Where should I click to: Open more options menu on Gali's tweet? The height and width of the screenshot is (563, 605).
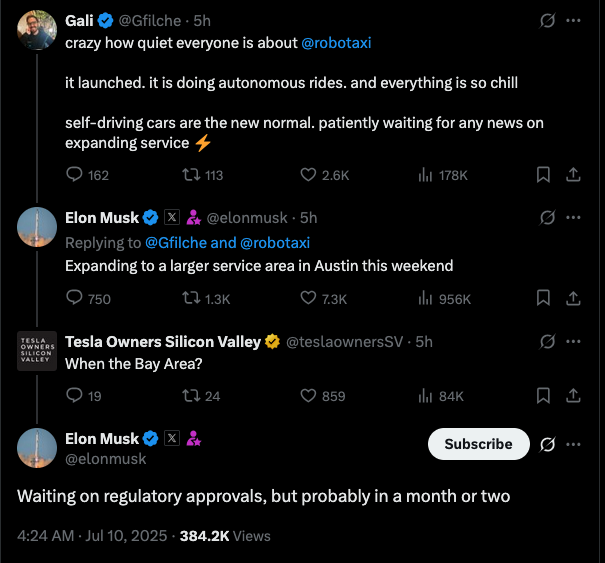point(573,20)
